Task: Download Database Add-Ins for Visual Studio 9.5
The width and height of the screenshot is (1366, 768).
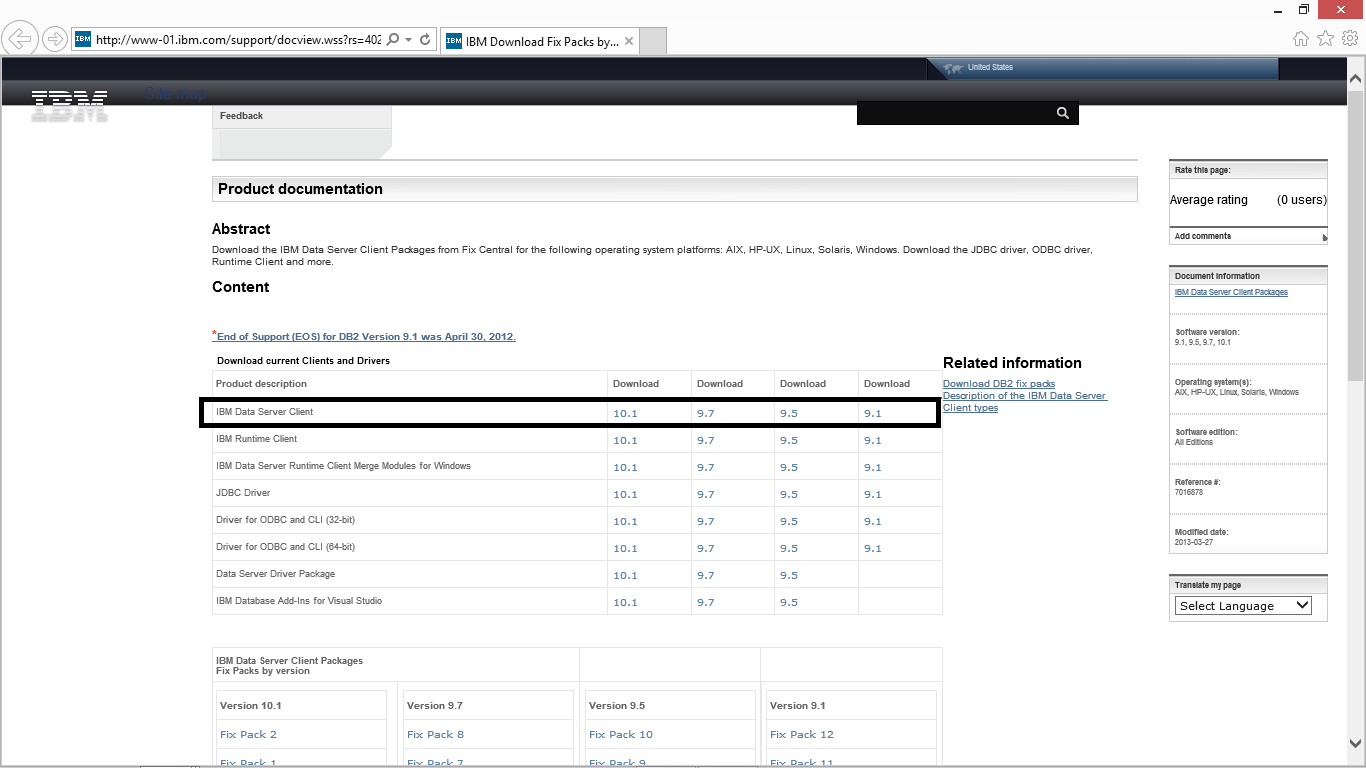Action: (789, 602)
